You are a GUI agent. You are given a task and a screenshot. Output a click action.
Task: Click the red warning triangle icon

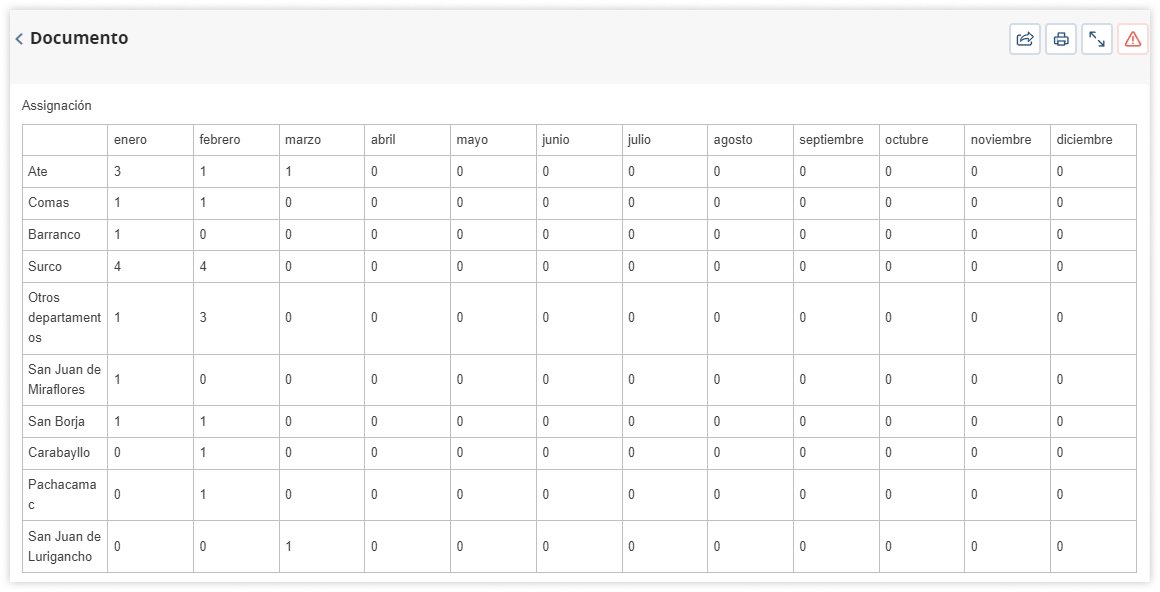coord(1133,39)
